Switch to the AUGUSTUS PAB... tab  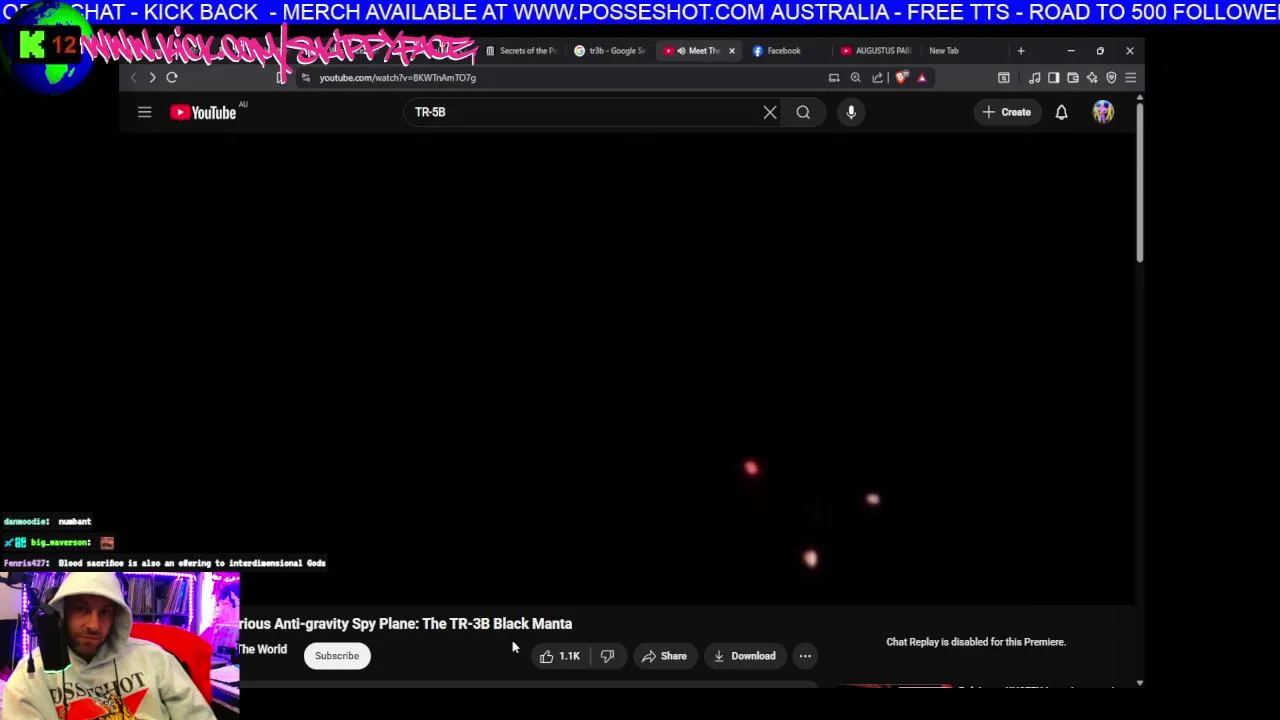[876, 50]
